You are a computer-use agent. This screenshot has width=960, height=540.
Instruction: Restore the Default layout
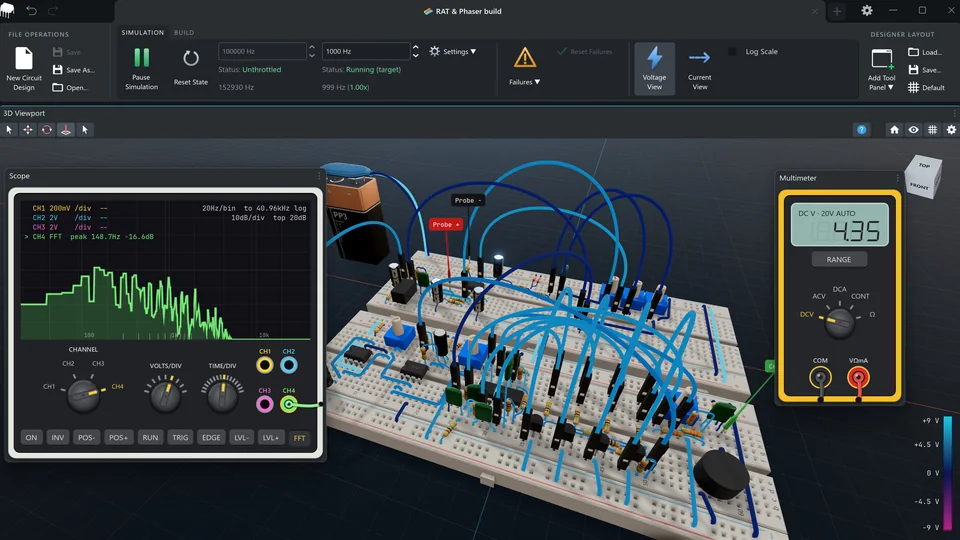click(926, 88)
